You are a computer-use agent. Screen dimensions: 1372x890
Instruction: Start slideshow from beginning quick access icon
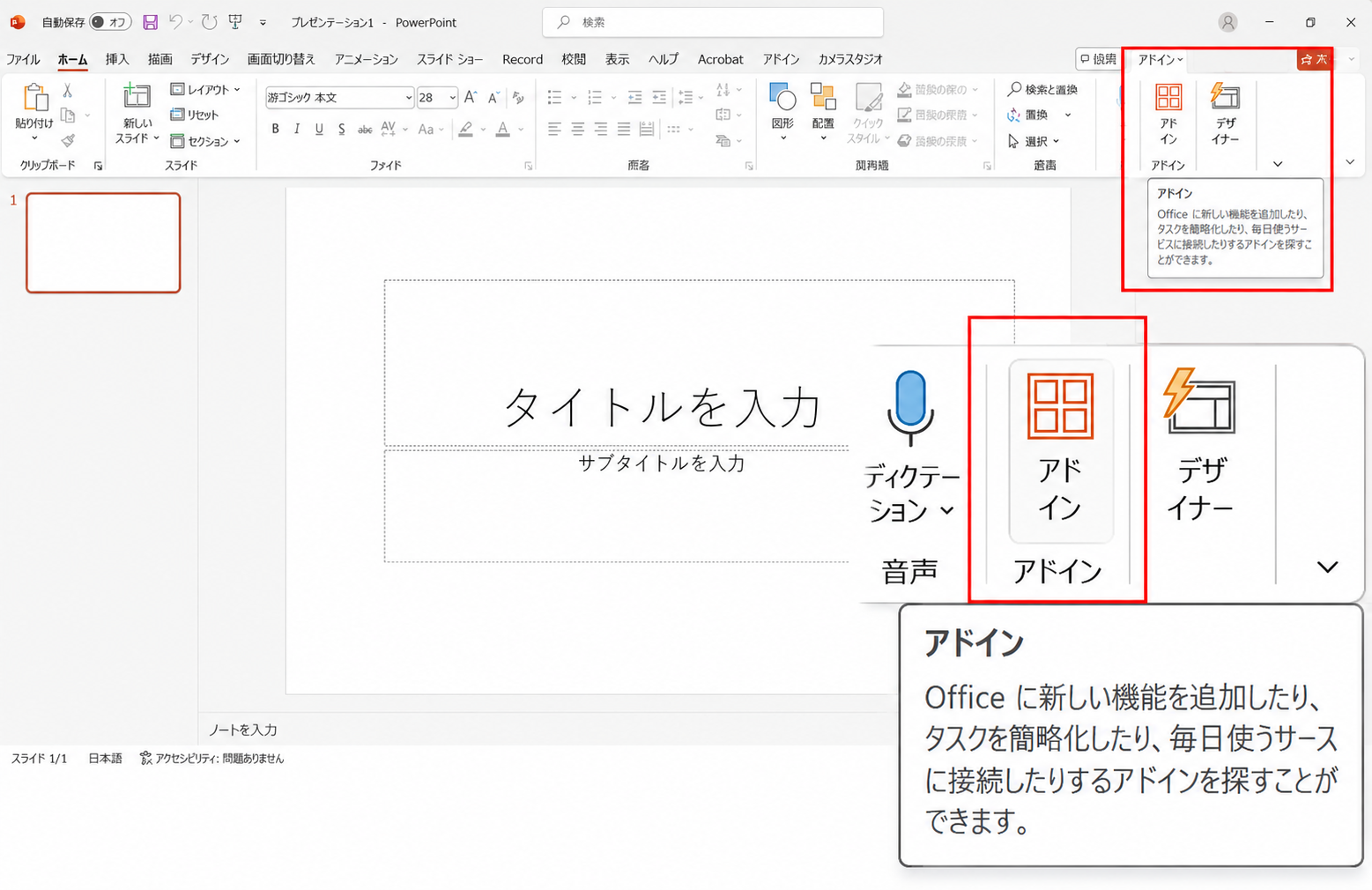(x=235, y=22)
